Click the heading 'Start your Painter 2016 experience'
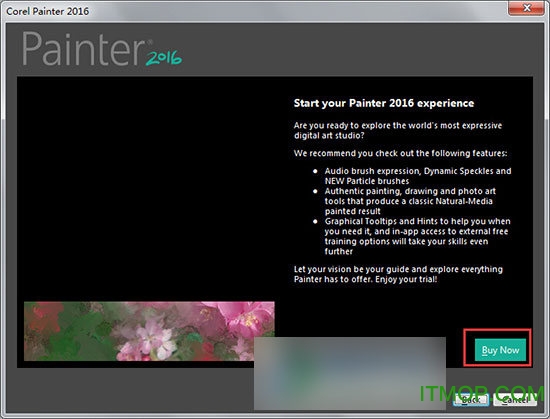This screenshot has width=550, height=419. pos(384,103)
